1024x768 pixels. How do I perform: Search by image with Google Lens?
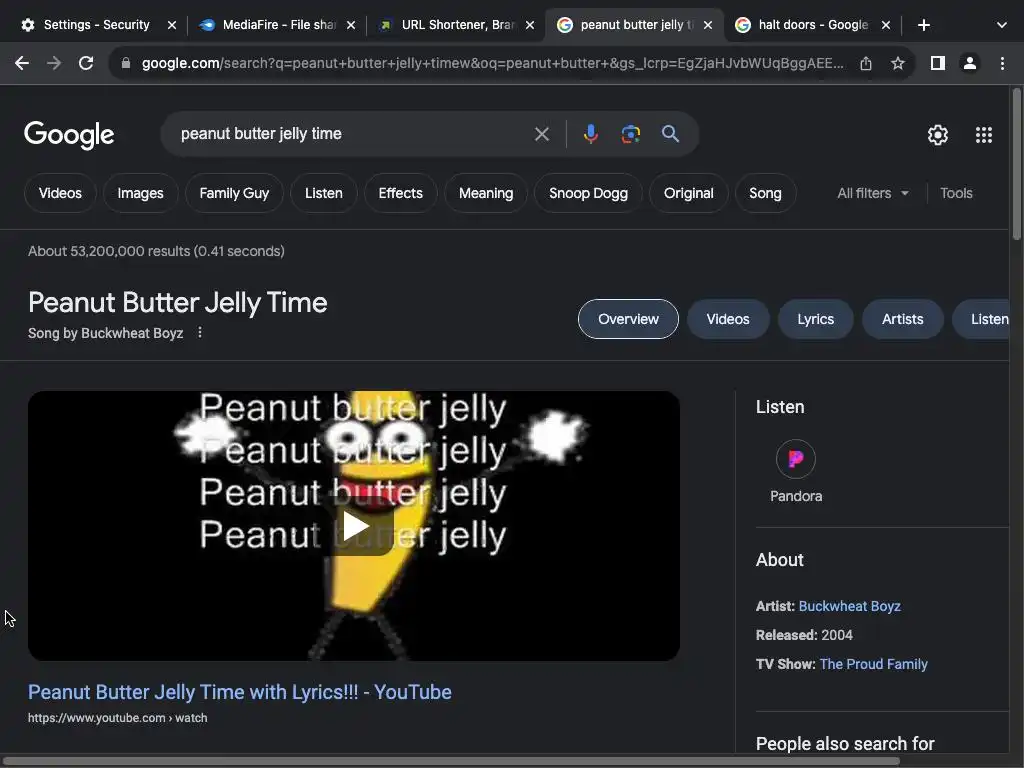pos(630,134)
